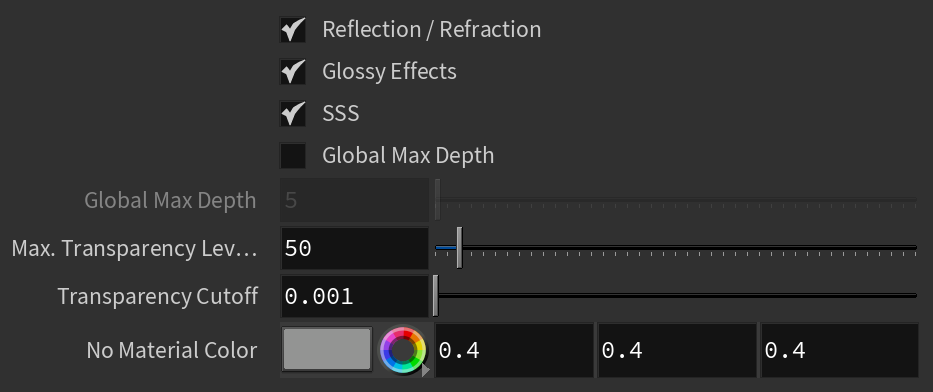Image resolution: width=933 pixels, height=392 pixels.
Task: Click the Transparency Cutoff value field
Action: (355, 296)
